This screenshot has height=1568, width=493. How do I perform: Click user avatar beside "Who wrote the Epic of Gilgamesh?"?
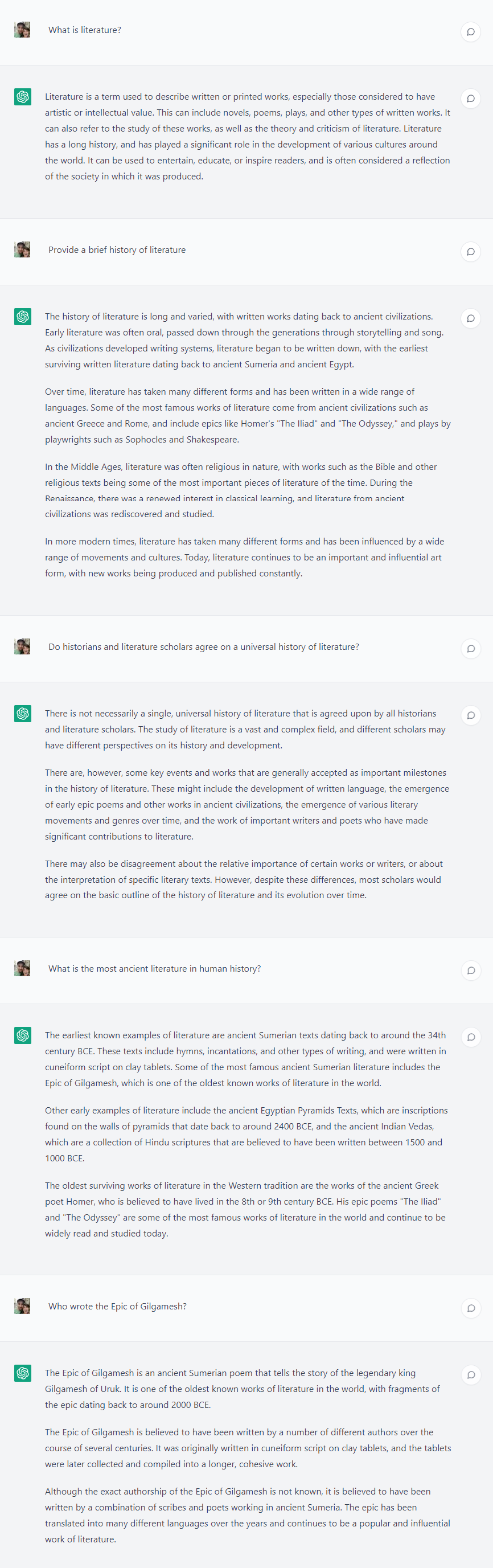(23, 1306)
